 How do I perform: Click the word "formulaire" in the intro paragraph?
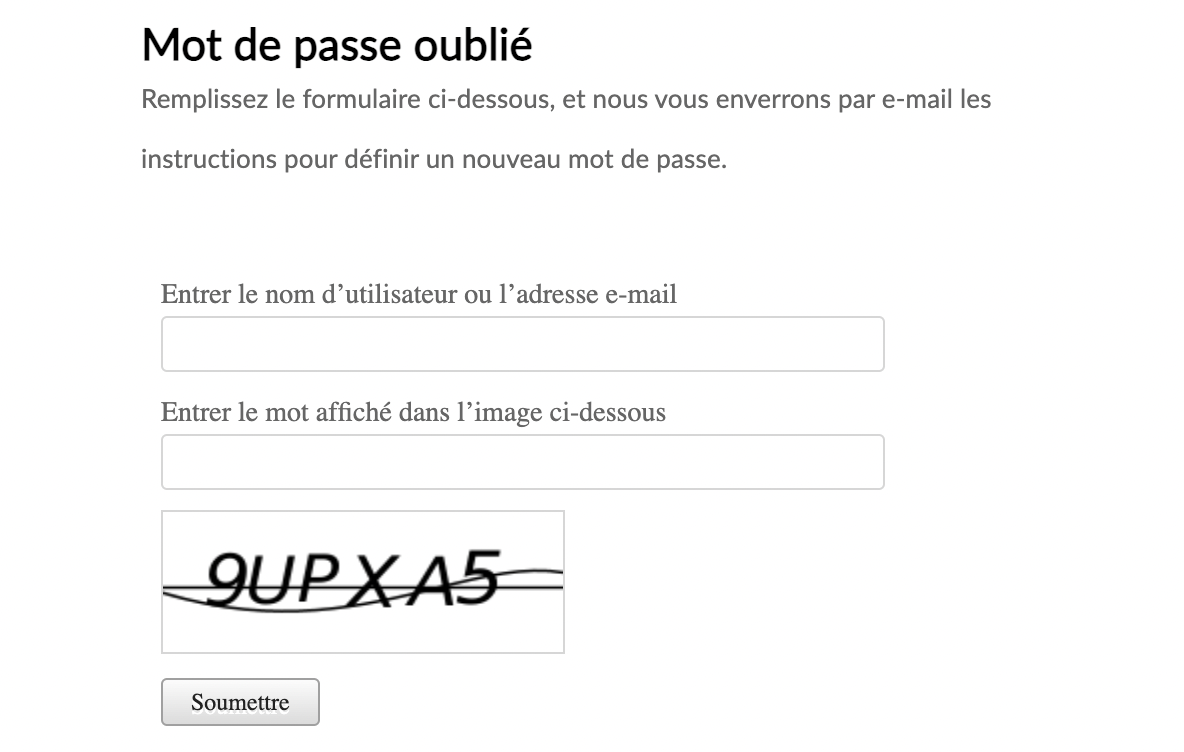[362, 100]
